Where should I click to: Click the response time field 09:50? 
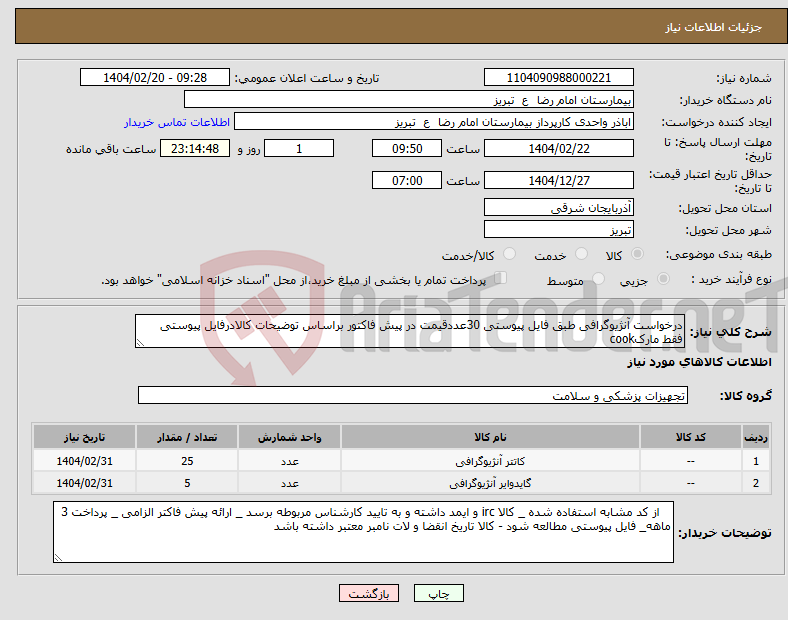tap(407, 148)
